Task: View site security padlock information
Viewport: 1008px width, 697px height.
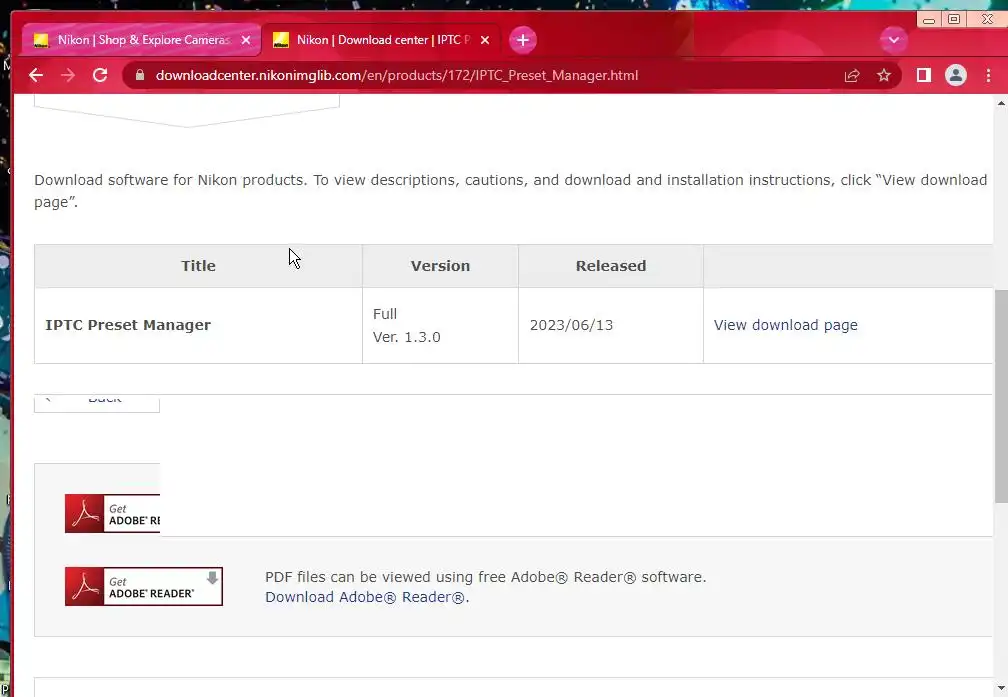Action: pos(140,75)
